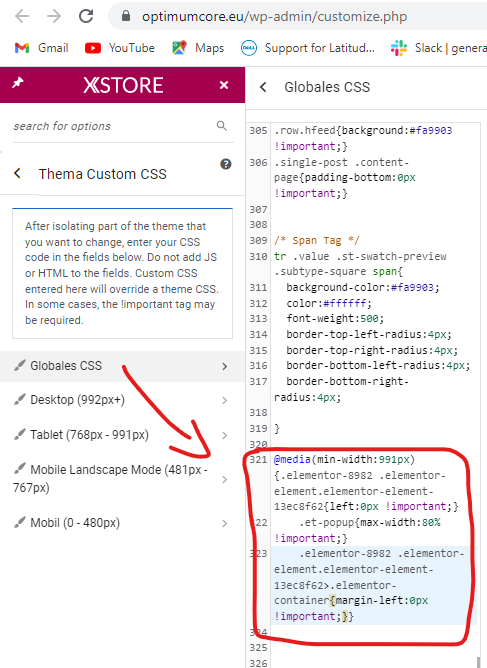
Task: Click line number 310 in gutter
Action: (x=258, y=256)
